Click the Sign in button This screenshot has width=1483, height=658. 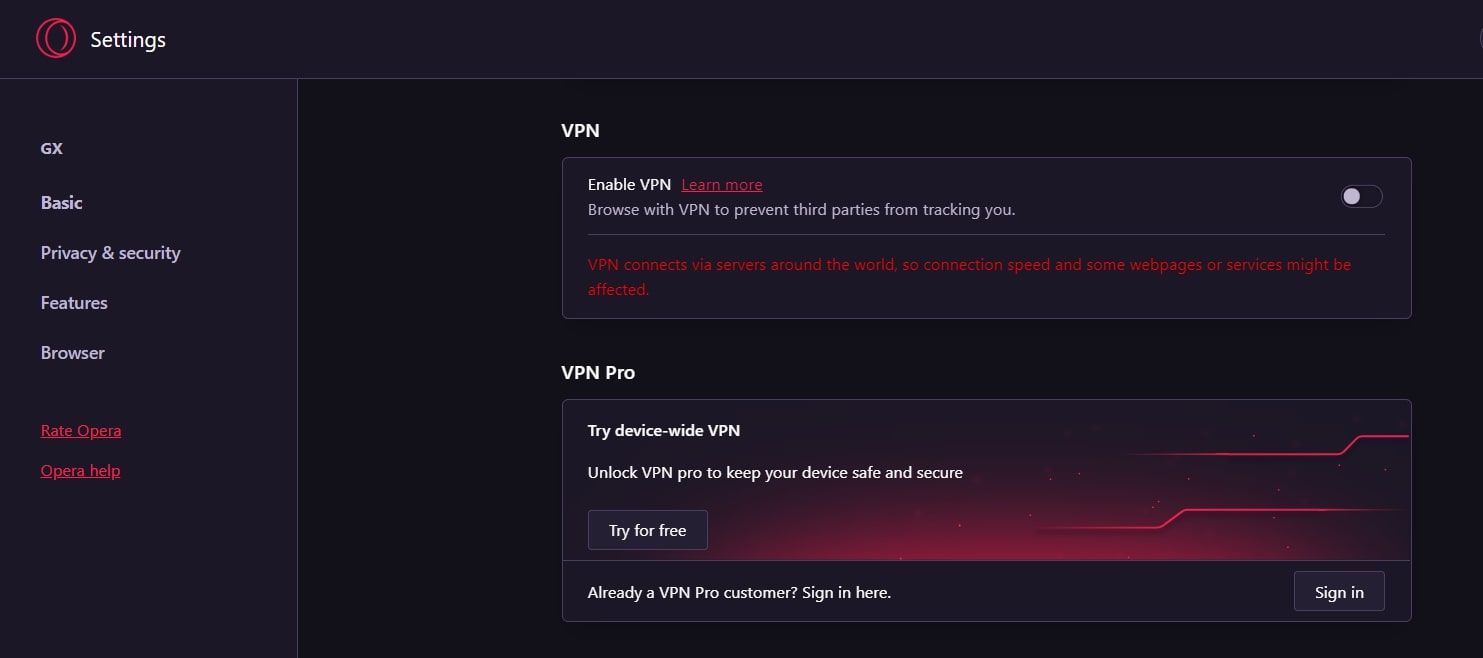(1338, 592)
